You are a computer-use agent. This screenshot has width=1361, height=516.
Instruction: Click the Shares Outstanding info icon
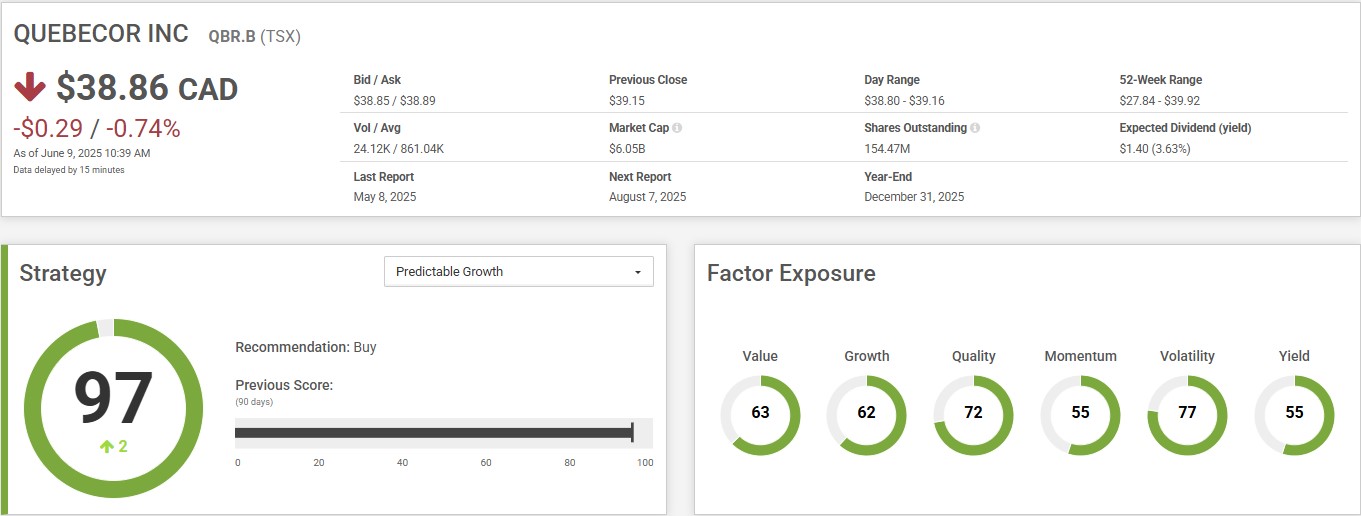tap(975, 129)
